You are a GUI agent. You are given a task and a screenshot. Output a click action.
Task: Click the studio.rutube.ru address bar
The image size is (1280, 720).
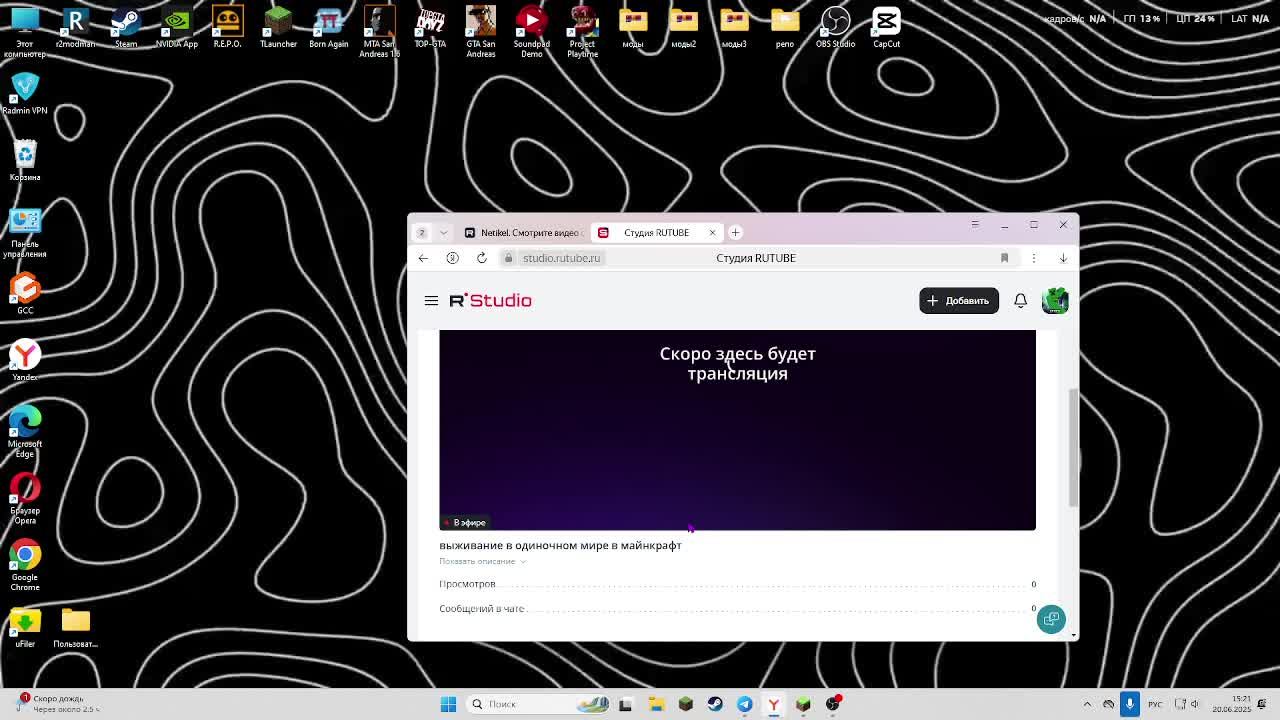[x=562, y=258]
